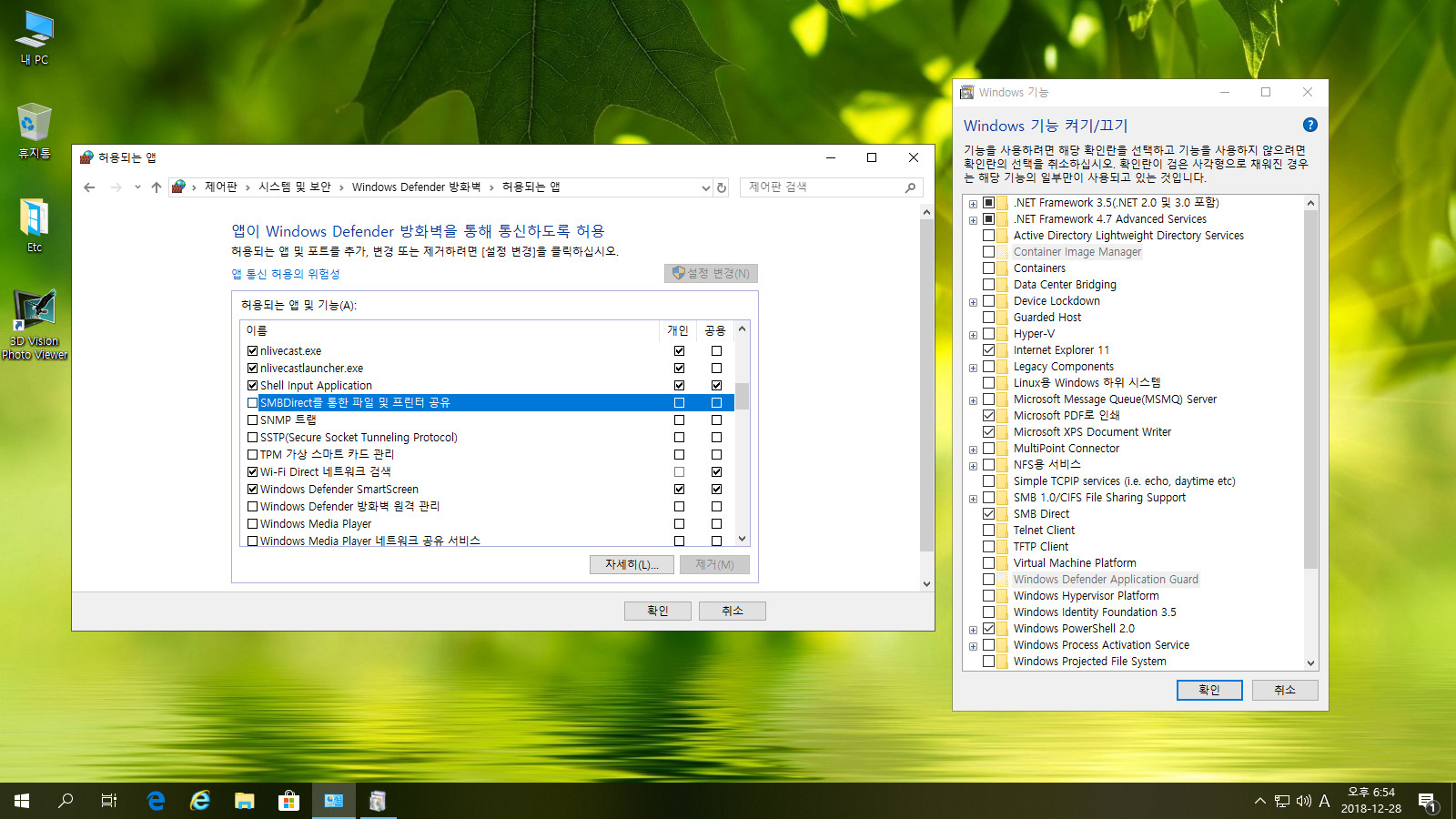Click the 자세히(L)... button

pos(632,564)
